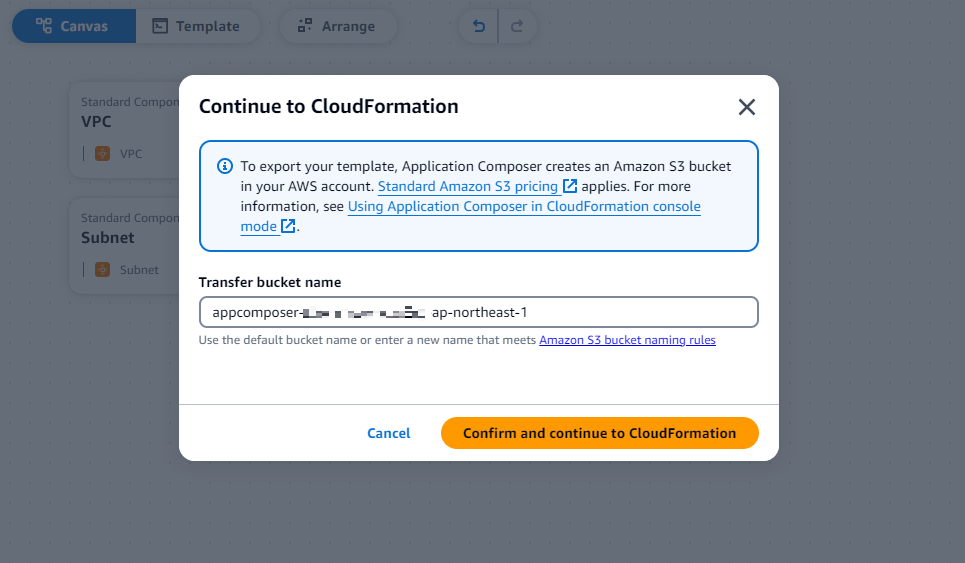Open the Arrange option
The height and width of the screenshot is (563, 965).
337,26
